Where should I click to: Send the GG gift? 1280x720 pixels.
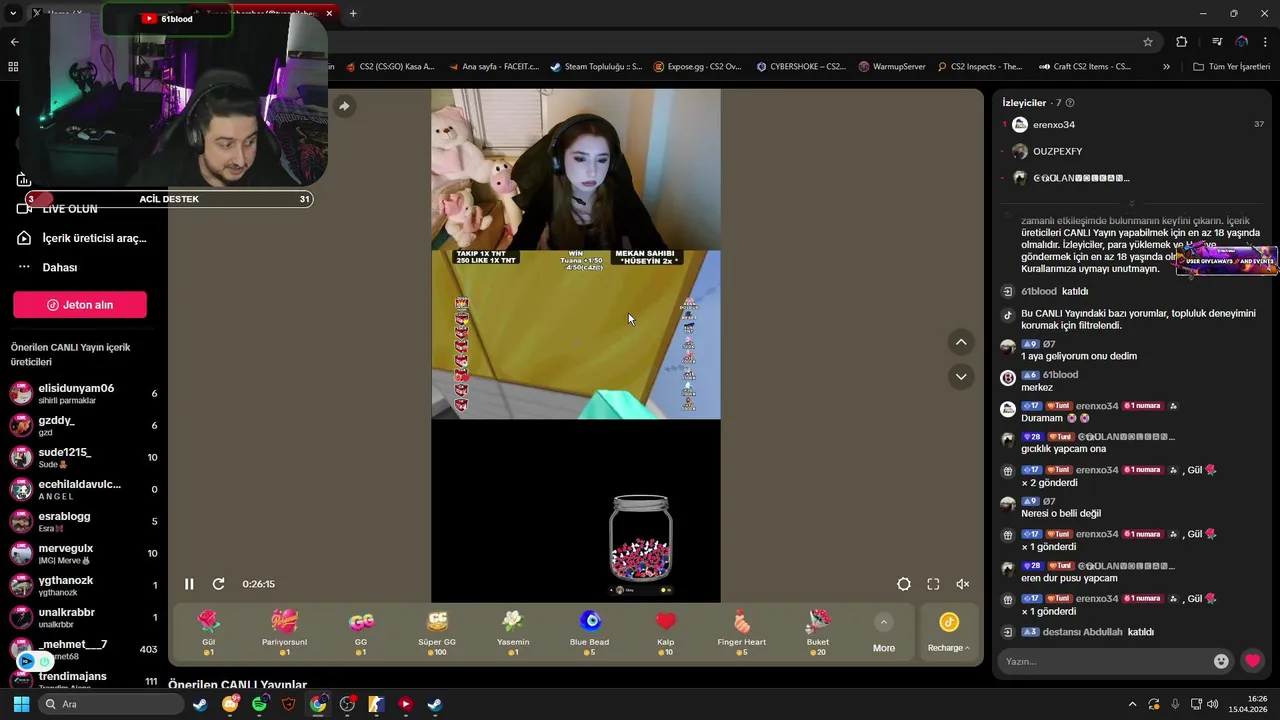tap(361, 632)
